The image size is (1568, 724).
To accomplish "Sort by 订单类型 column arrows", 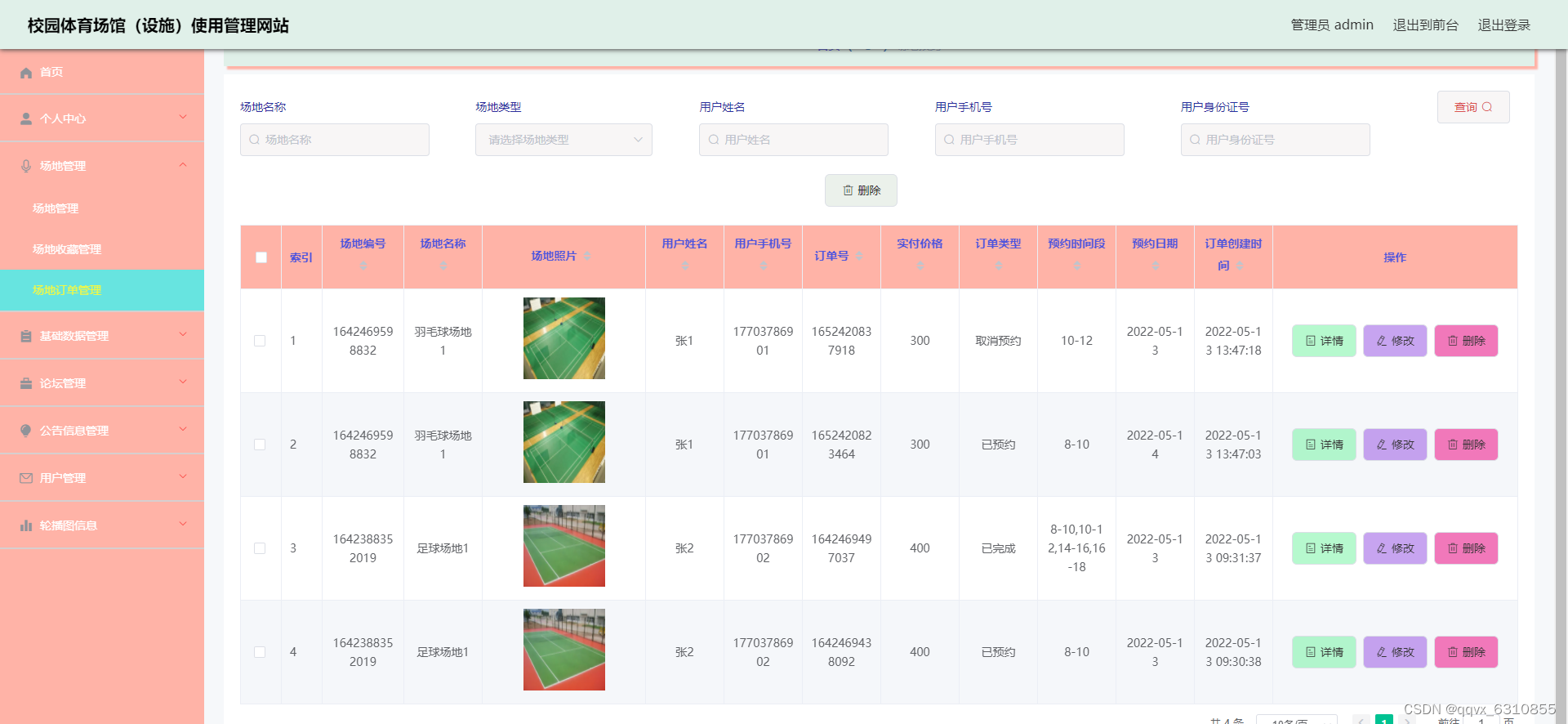I will click(x=999, y=266).
